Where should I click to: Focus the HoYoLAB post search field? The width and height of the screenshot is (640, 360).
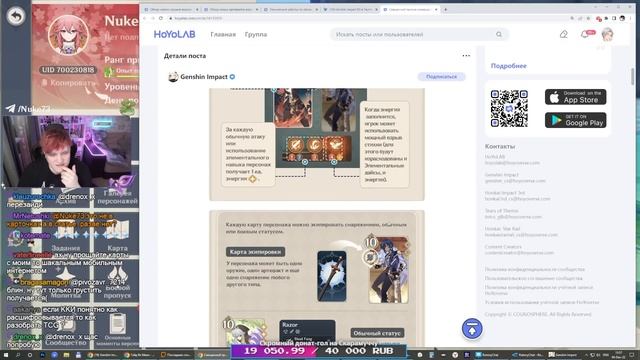pos(419,34)
